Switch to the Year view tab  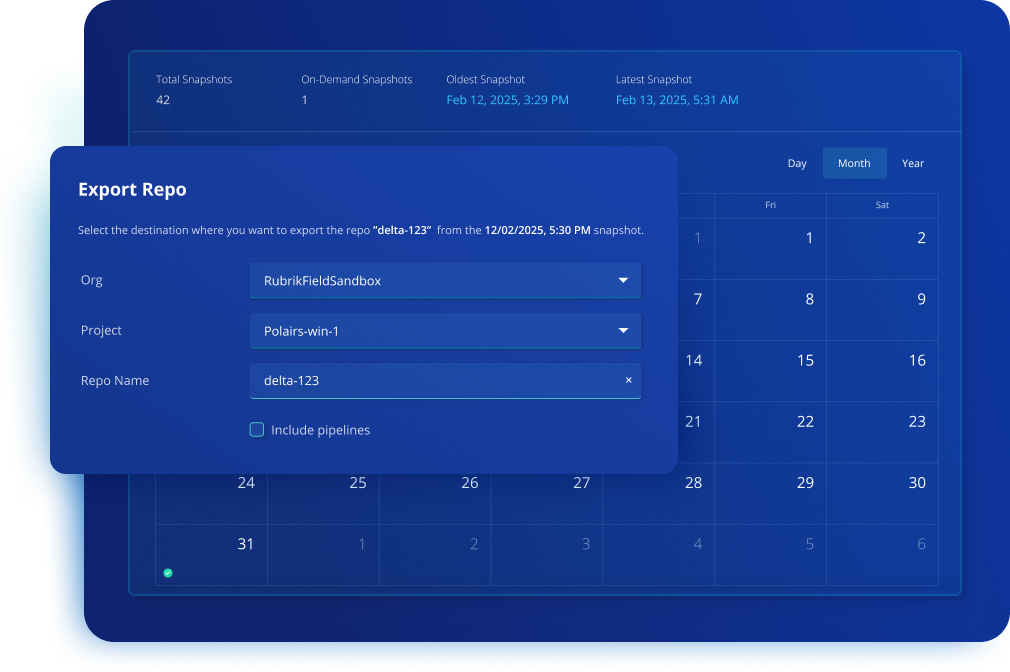point(912,163)
